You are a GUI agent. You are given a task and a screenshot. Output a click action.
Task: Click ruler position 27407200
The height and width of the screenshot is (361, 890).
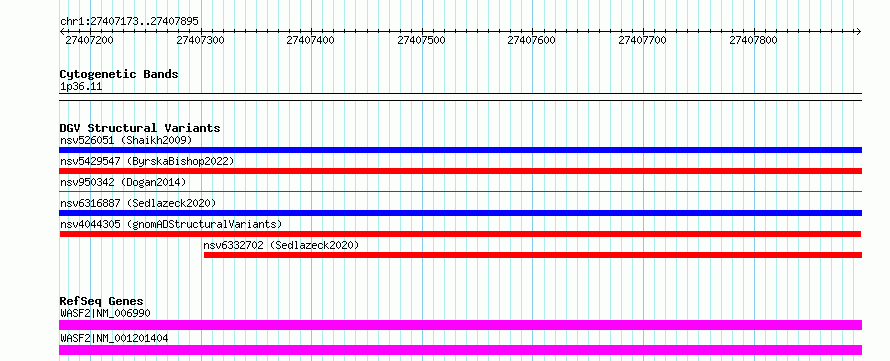tap(90, 40)
